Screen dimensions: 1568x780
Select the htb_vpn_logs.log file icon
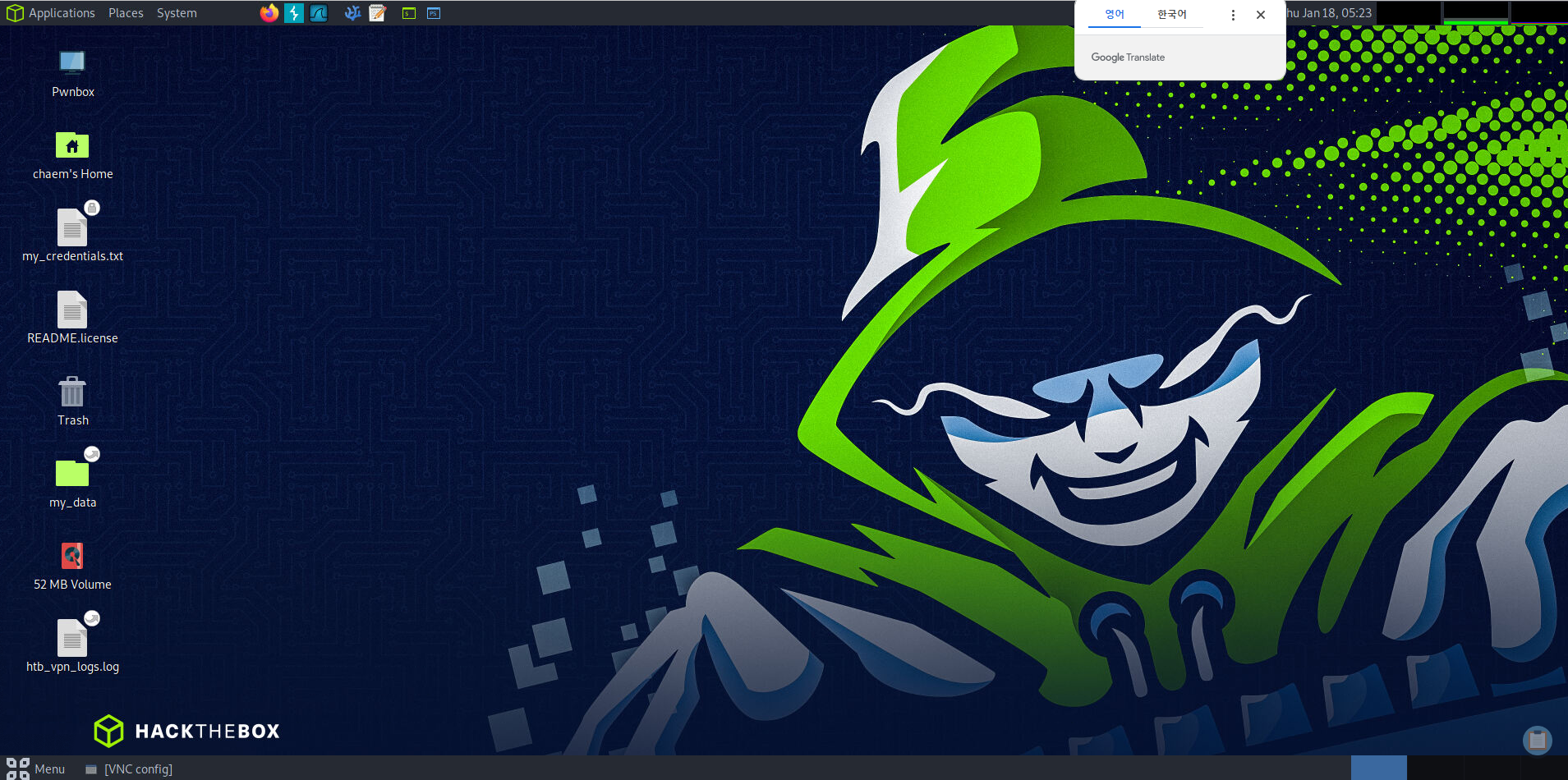tap(72, 638)
